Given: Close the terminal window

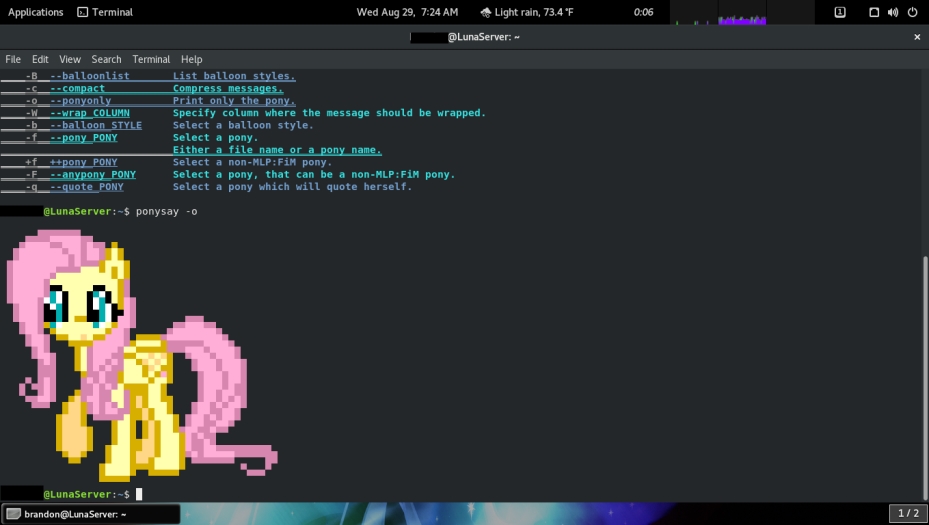Looking at the screenshot, I should [917, 37].
